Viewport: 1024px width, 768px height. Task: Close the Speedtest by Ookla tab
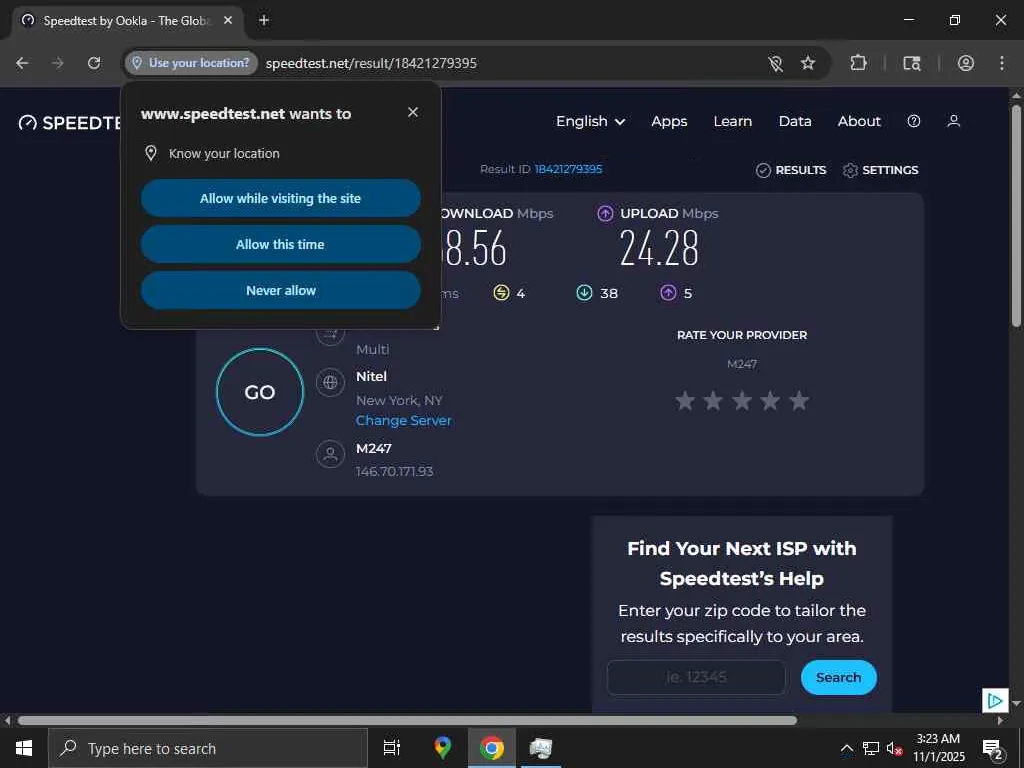[228, 20]
